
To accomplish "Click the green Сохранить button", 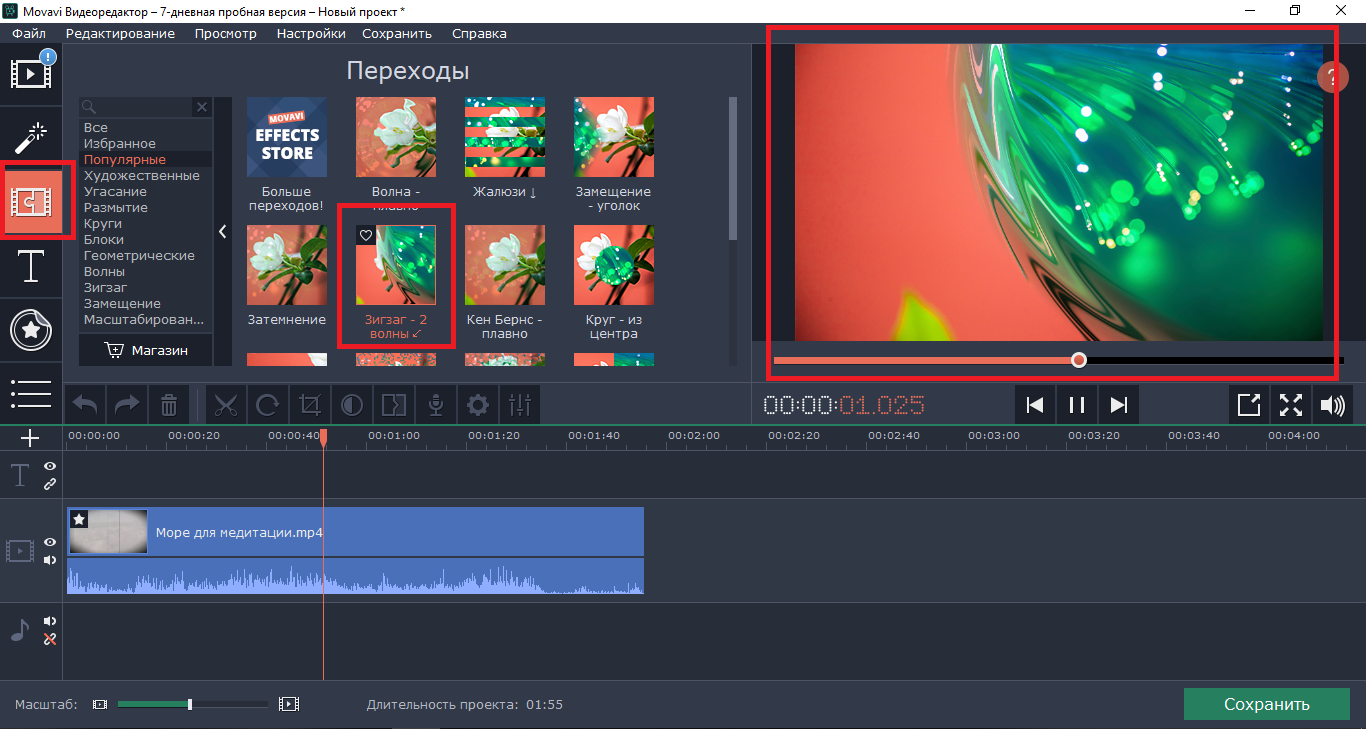I will click(1266, 704).
